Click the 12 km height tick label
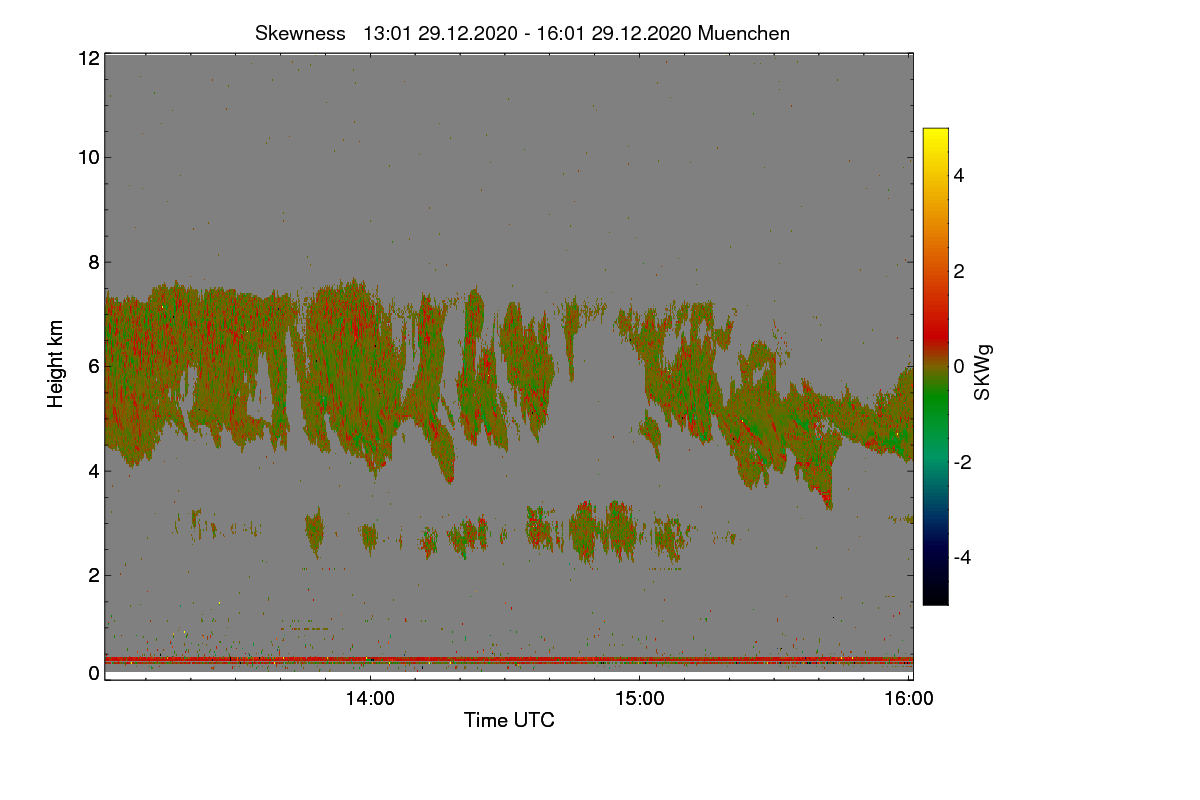 point(88,58)
